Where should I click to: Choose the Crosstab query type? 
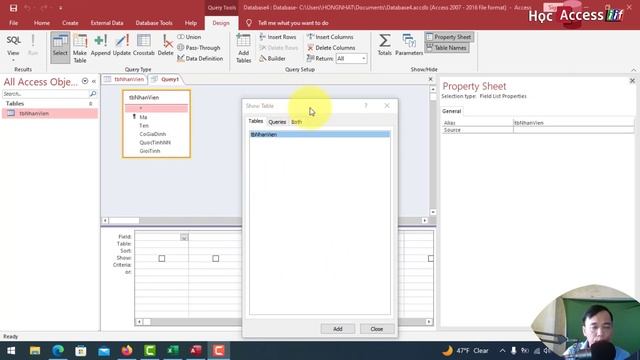pyautogui.click(x=144, y=46)
